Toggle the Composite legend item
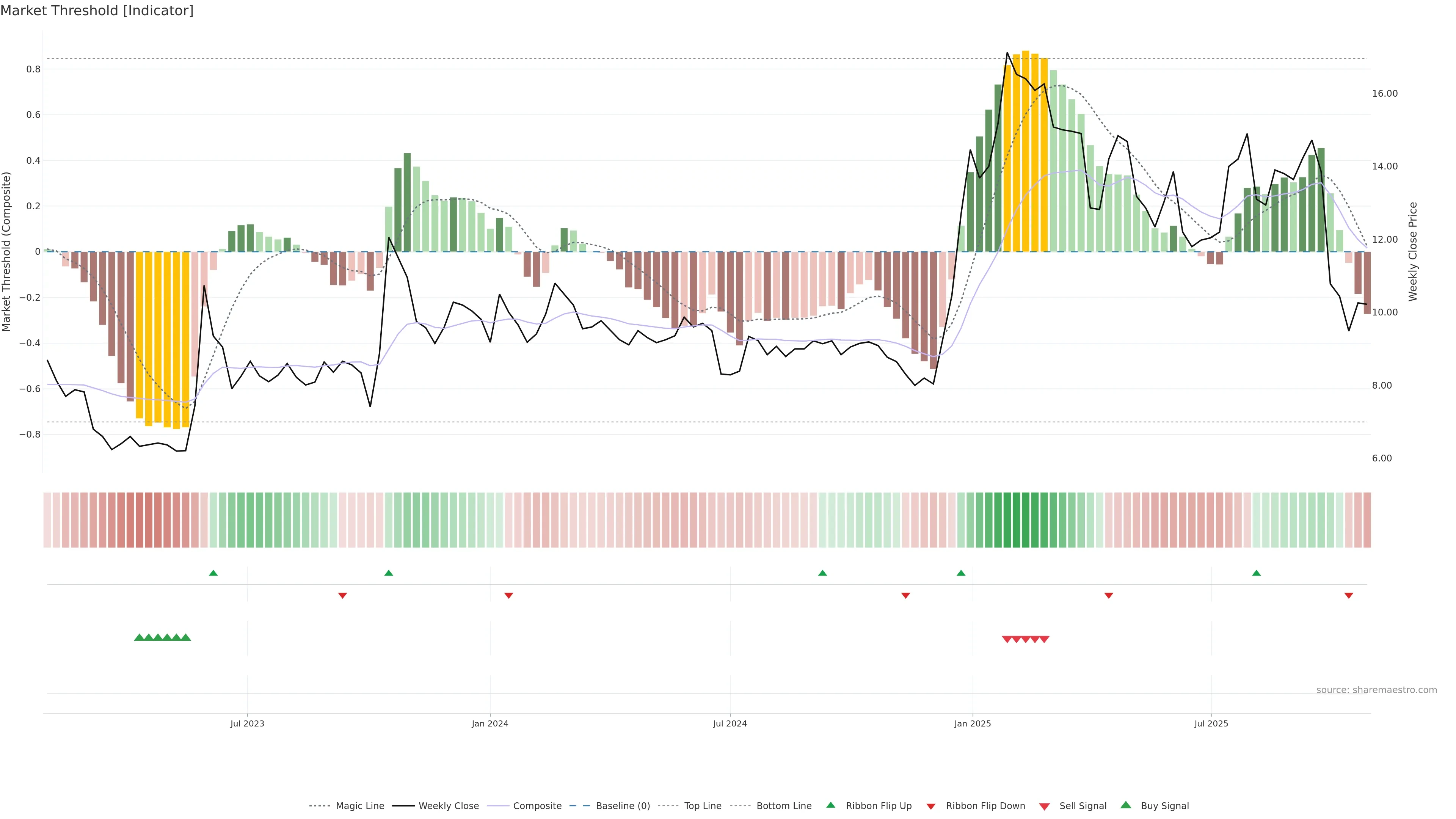This screenshot has width=1456, height=819. (x=537, y=806)
